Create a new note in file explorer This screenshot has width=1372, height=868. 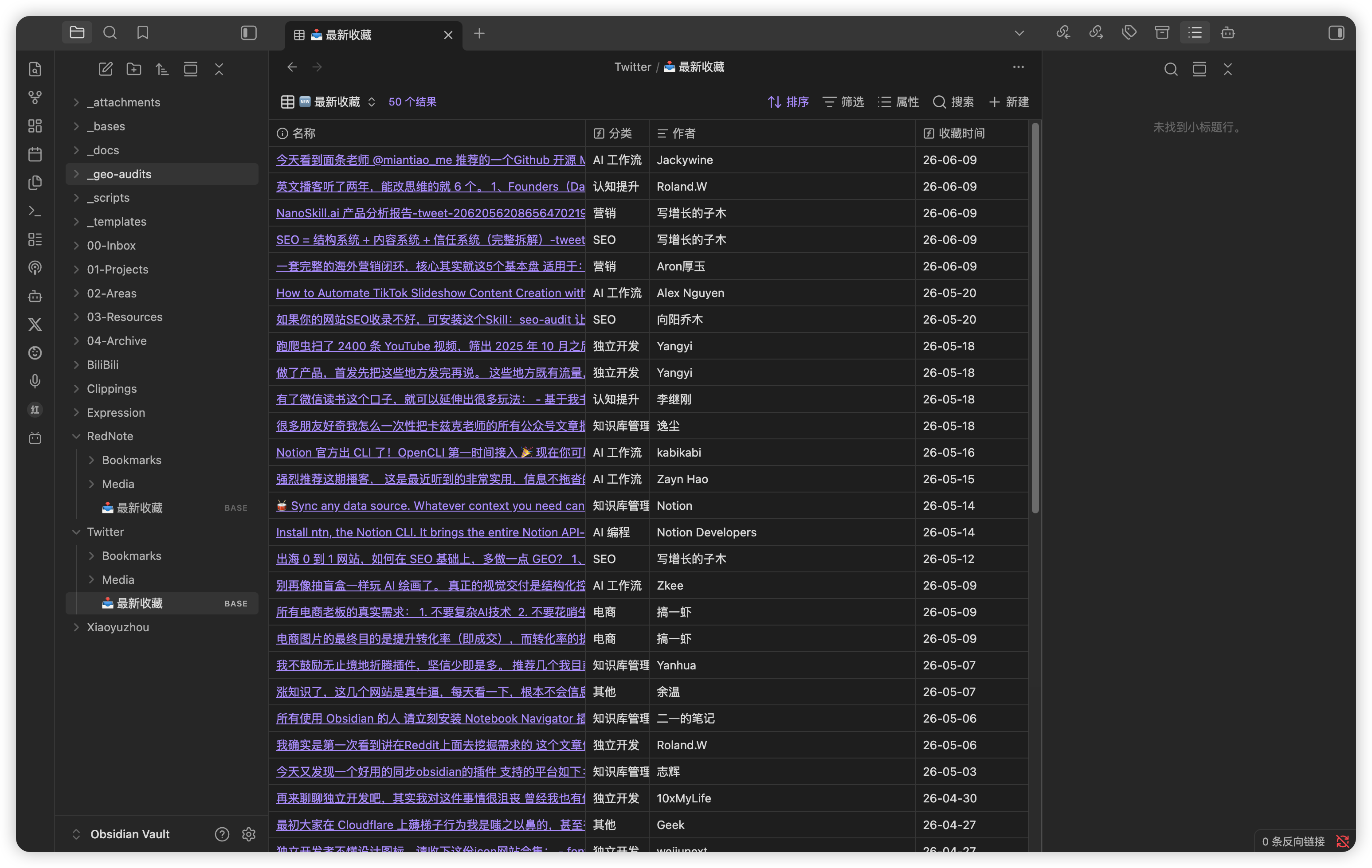pyautogui.click(x=106, y=69)
